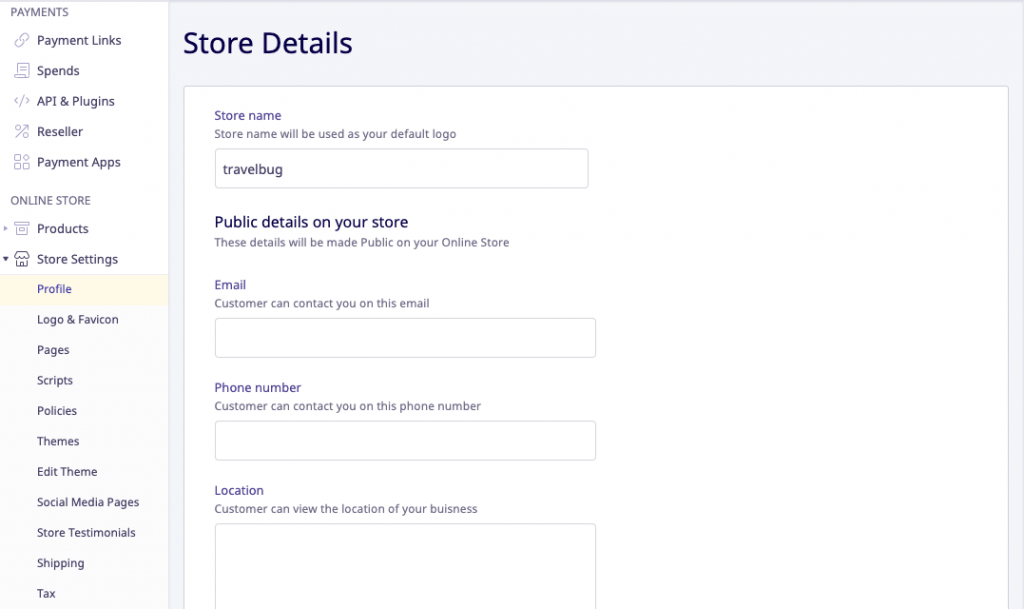This screenshot has height=609, width=1024.
Task: Navigate to Social Media Pages
Action: click(x=88, y=502)
